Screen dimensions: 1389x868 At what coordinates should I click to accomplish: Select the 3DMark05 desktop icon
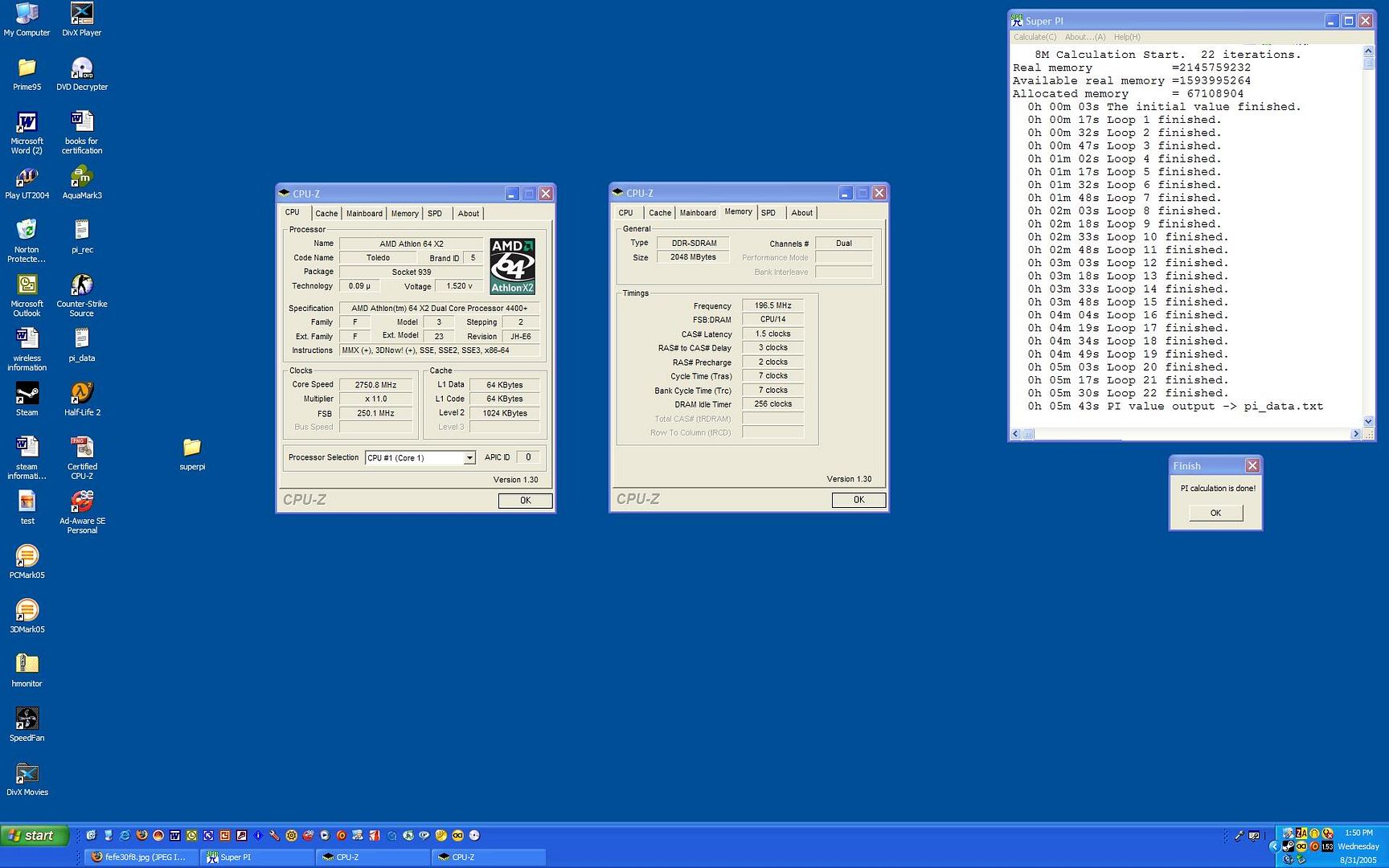coord(27,616)
